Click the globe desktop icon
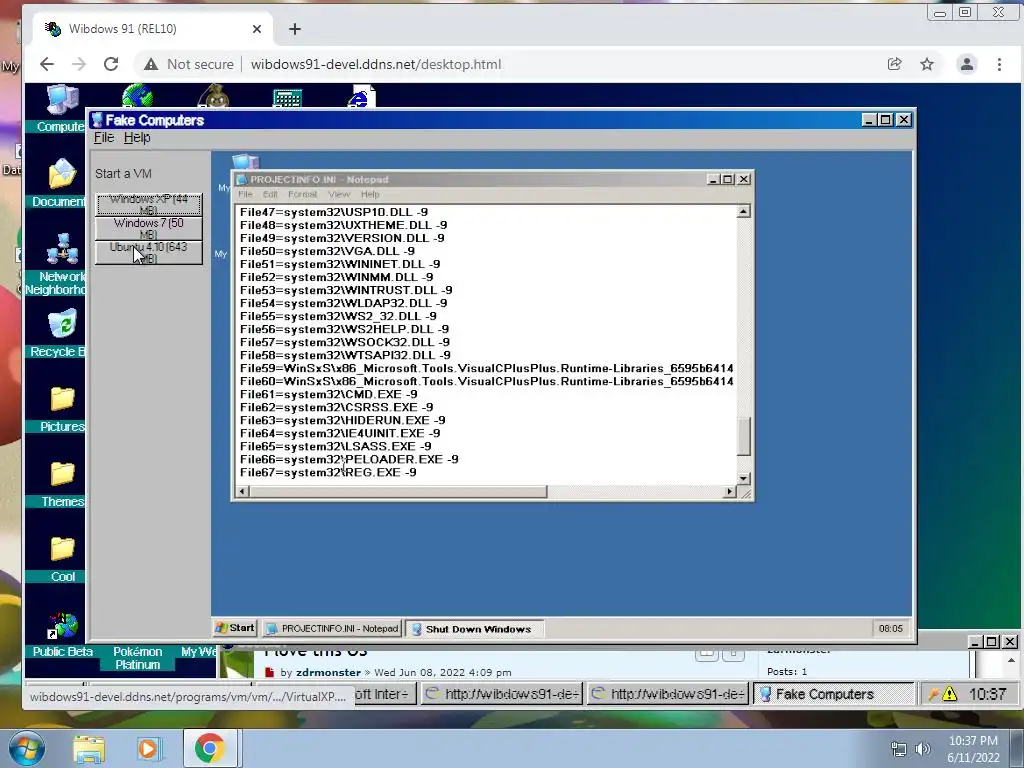 click(137, 97)
